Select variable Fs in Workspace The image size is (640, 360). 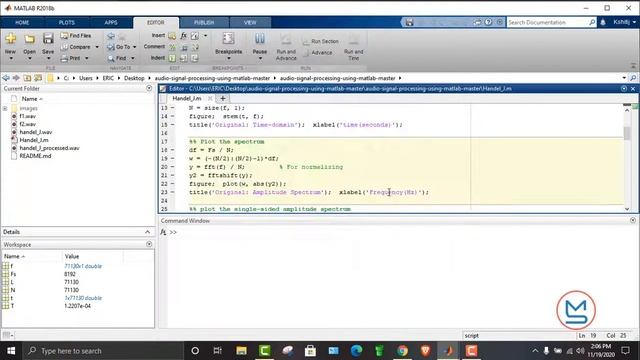point(13,274)
